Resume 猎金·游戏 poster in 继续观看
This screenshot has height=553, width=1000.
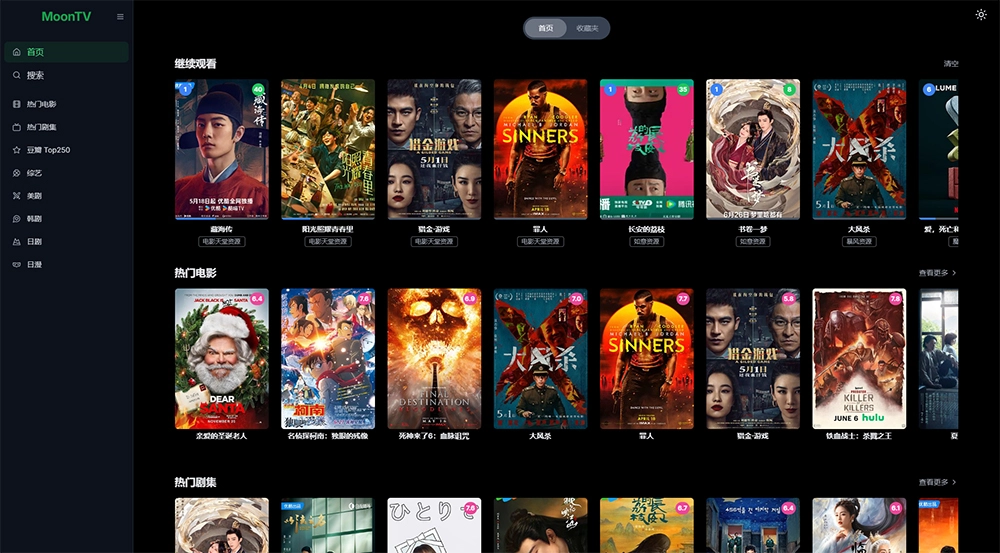(x=434, y=149)
